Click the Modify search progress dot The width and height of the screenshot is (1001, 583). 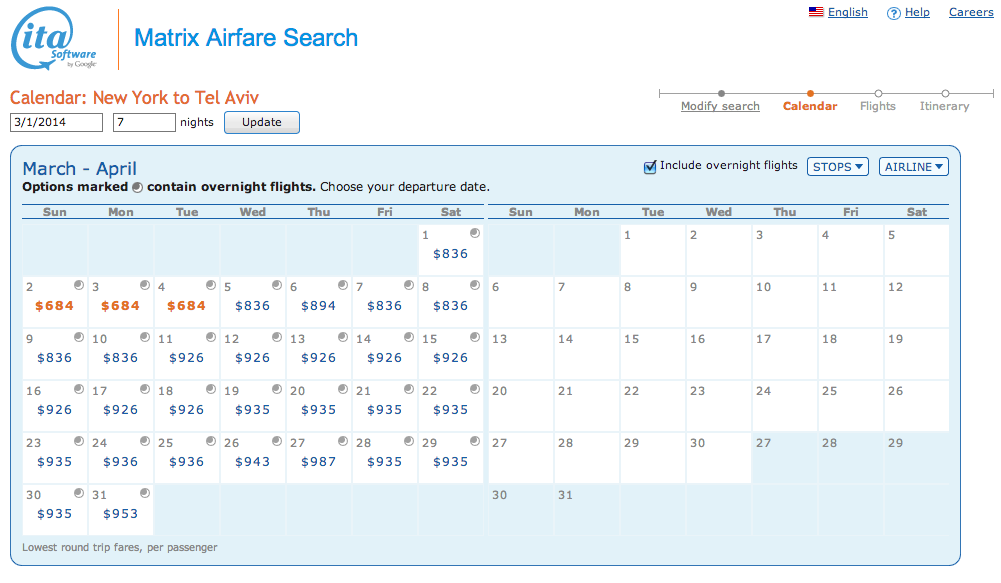coord(721,93)
